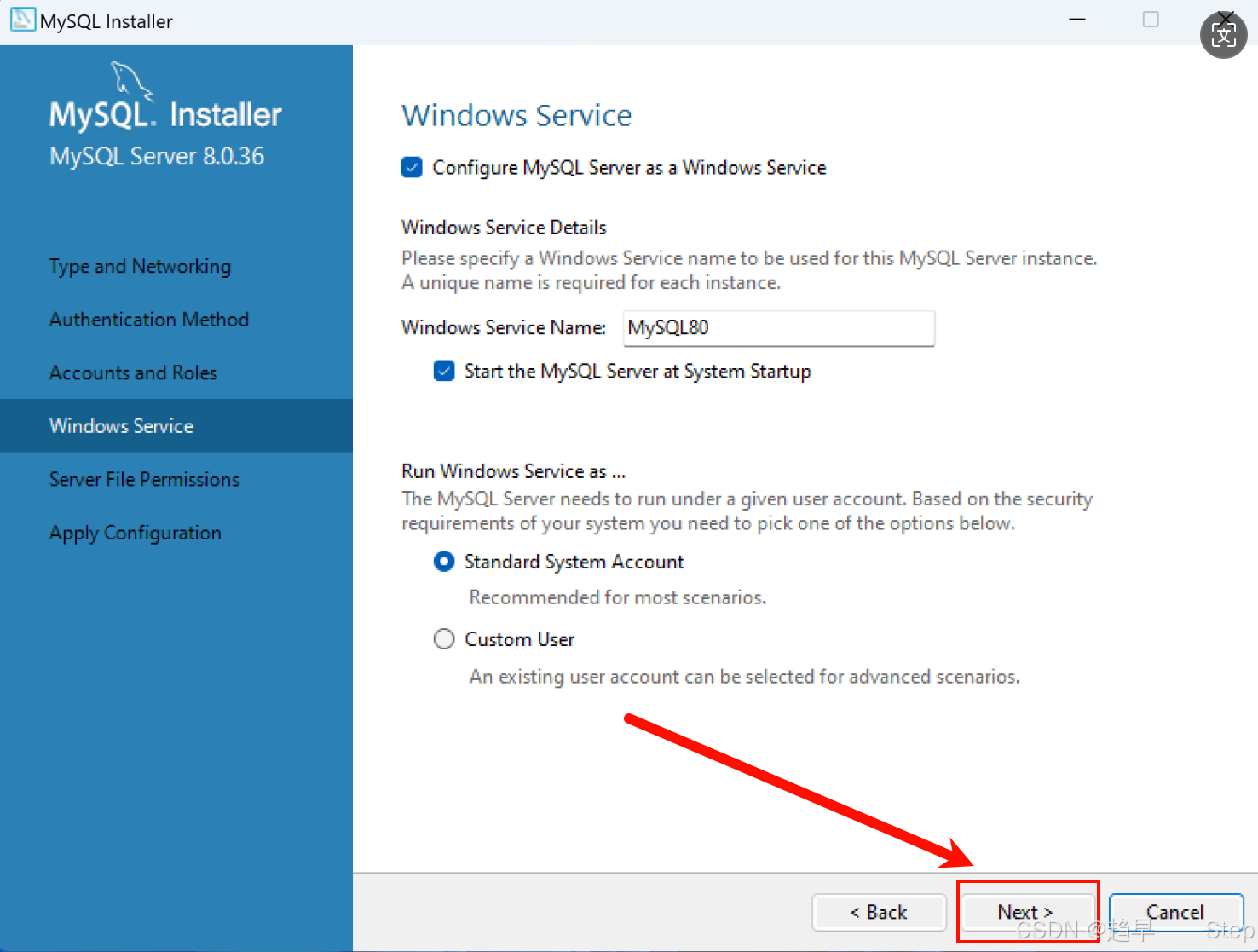Open Server File Permissions step

coord(144,480)
